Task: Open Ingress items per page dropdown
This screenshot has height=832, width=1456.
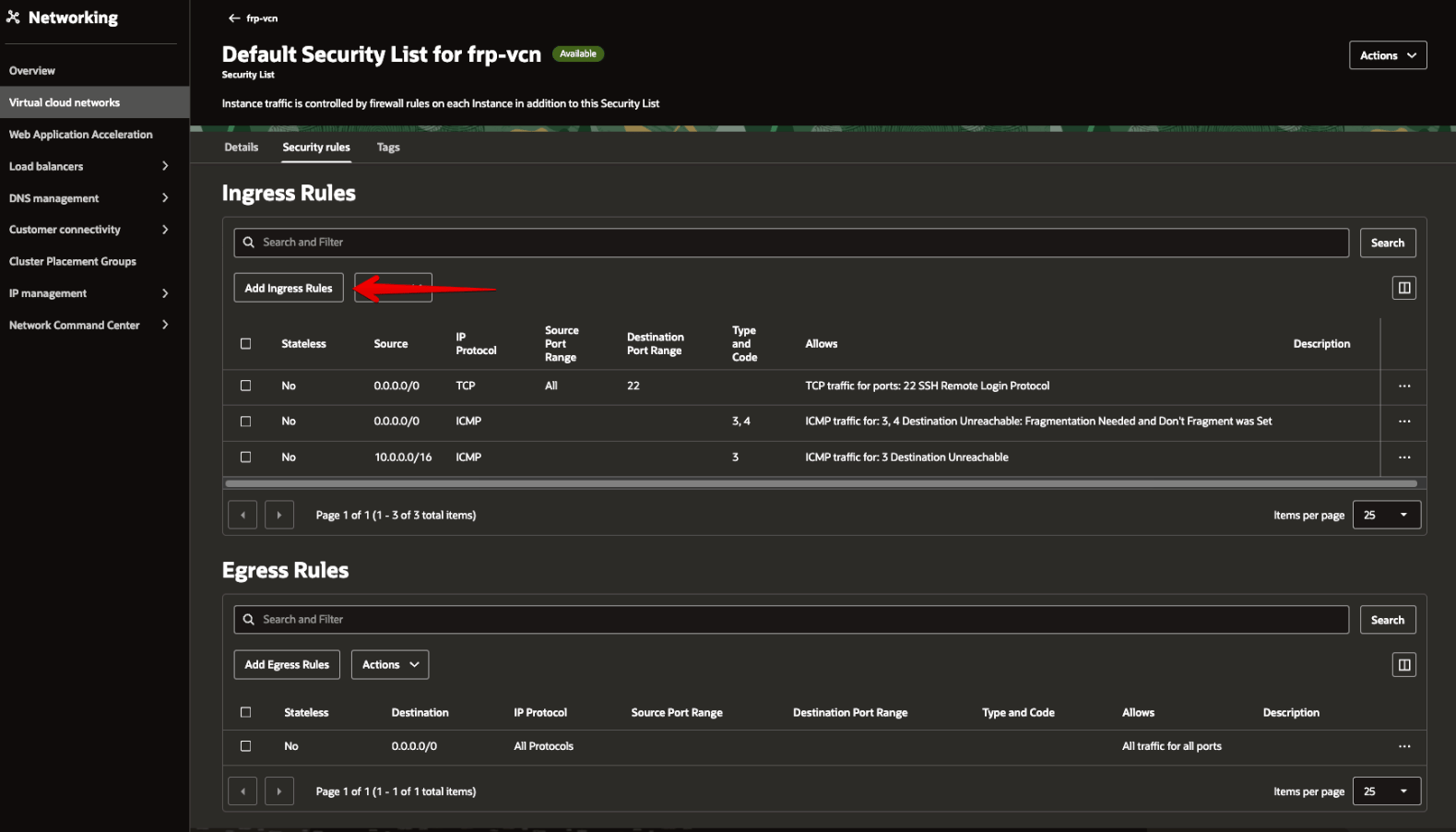Action: 1386,515
